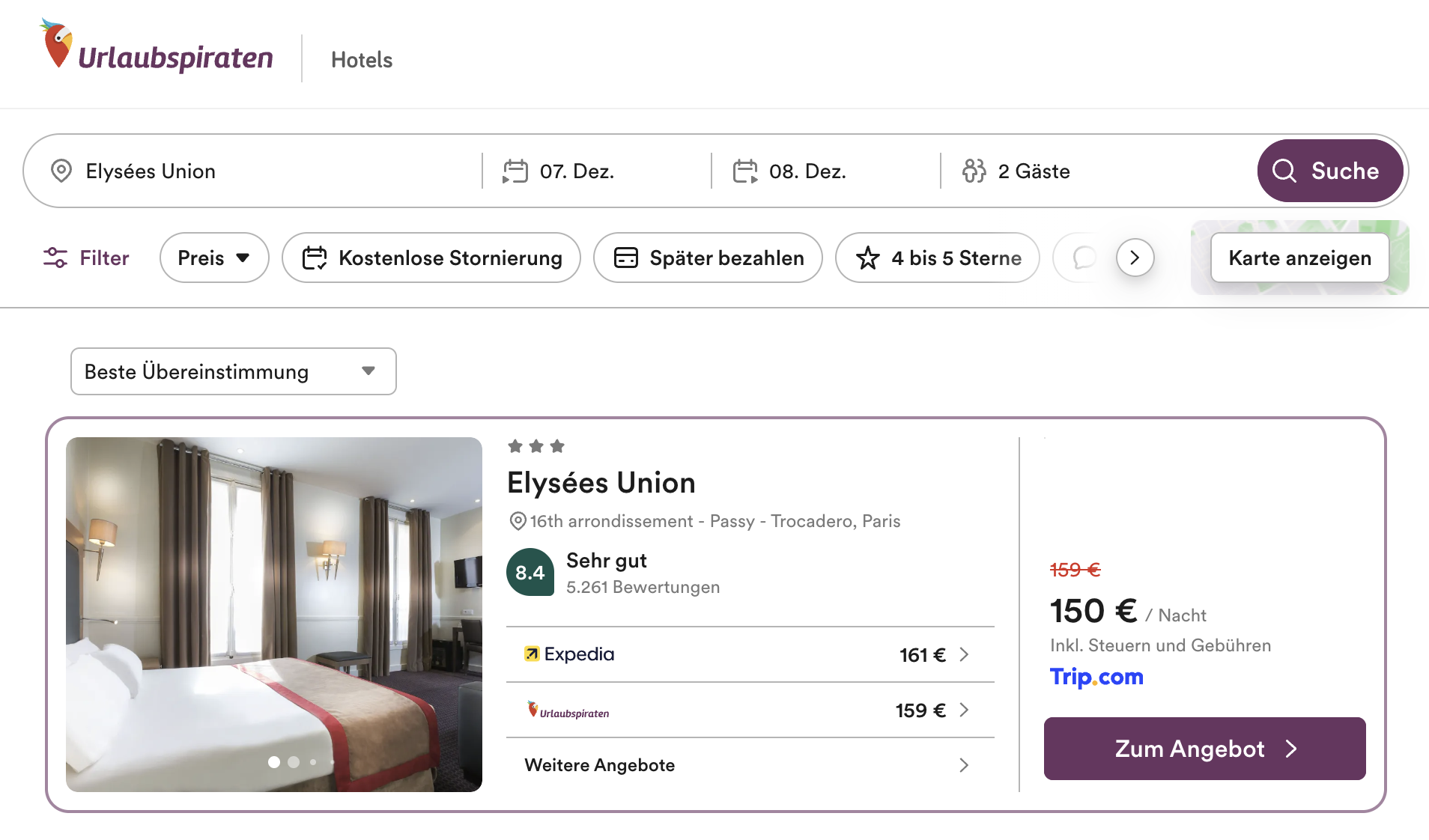Click the Urlaubspiraten parrot logo
Image resolution: width=1429 pixels, height=840 pixels.
pos(58,45)
